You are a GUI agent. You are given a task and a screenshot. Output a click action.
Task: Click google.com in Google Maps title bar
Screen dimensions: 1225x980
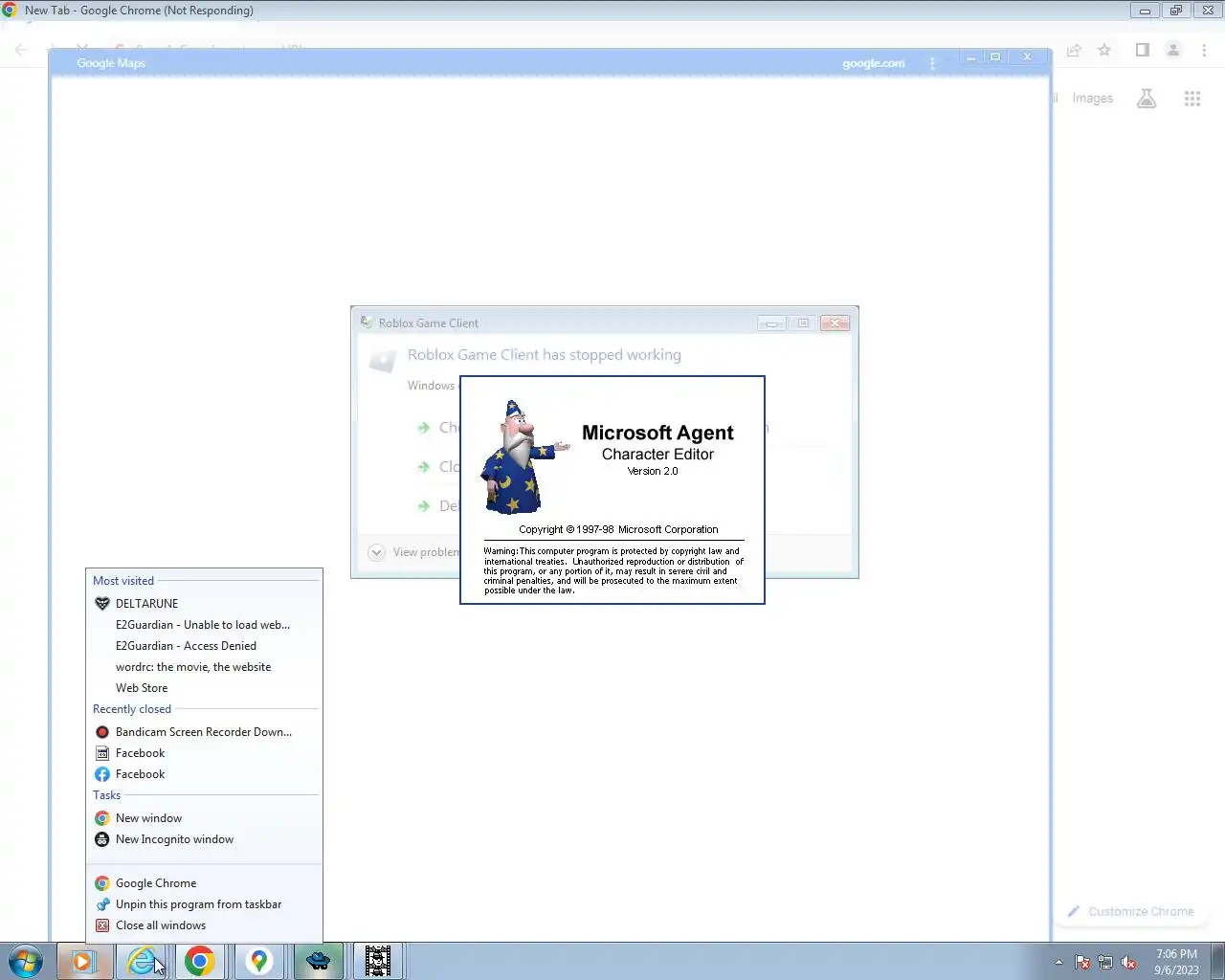pos(873,63)
